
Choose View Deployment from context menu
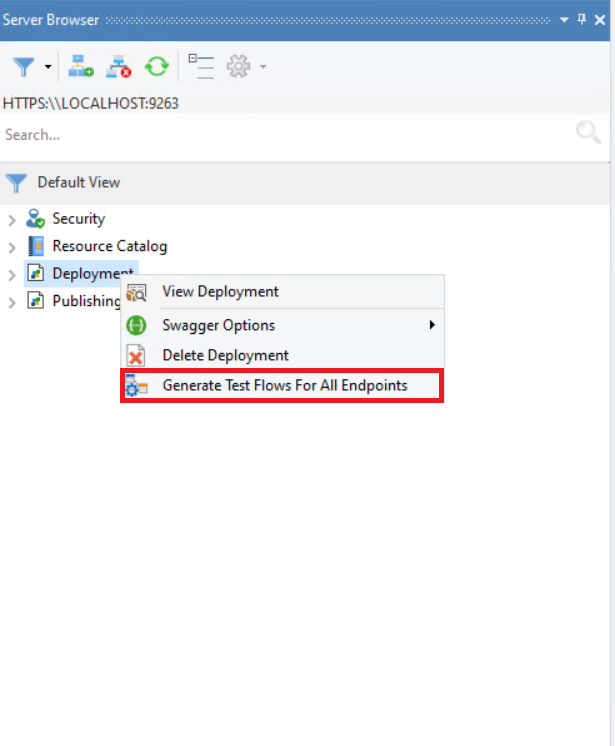220,292
